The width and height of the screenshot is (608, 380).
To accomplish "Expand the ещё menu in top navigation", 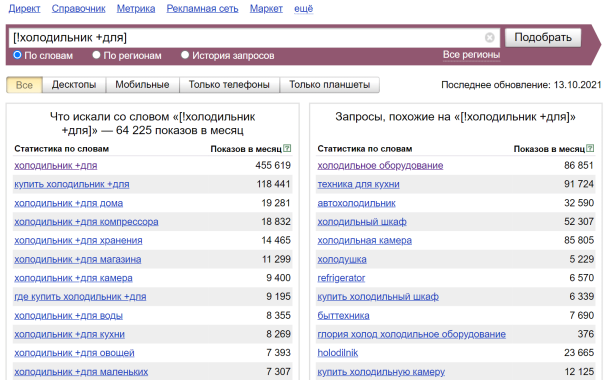I will (x=303, y=9).
